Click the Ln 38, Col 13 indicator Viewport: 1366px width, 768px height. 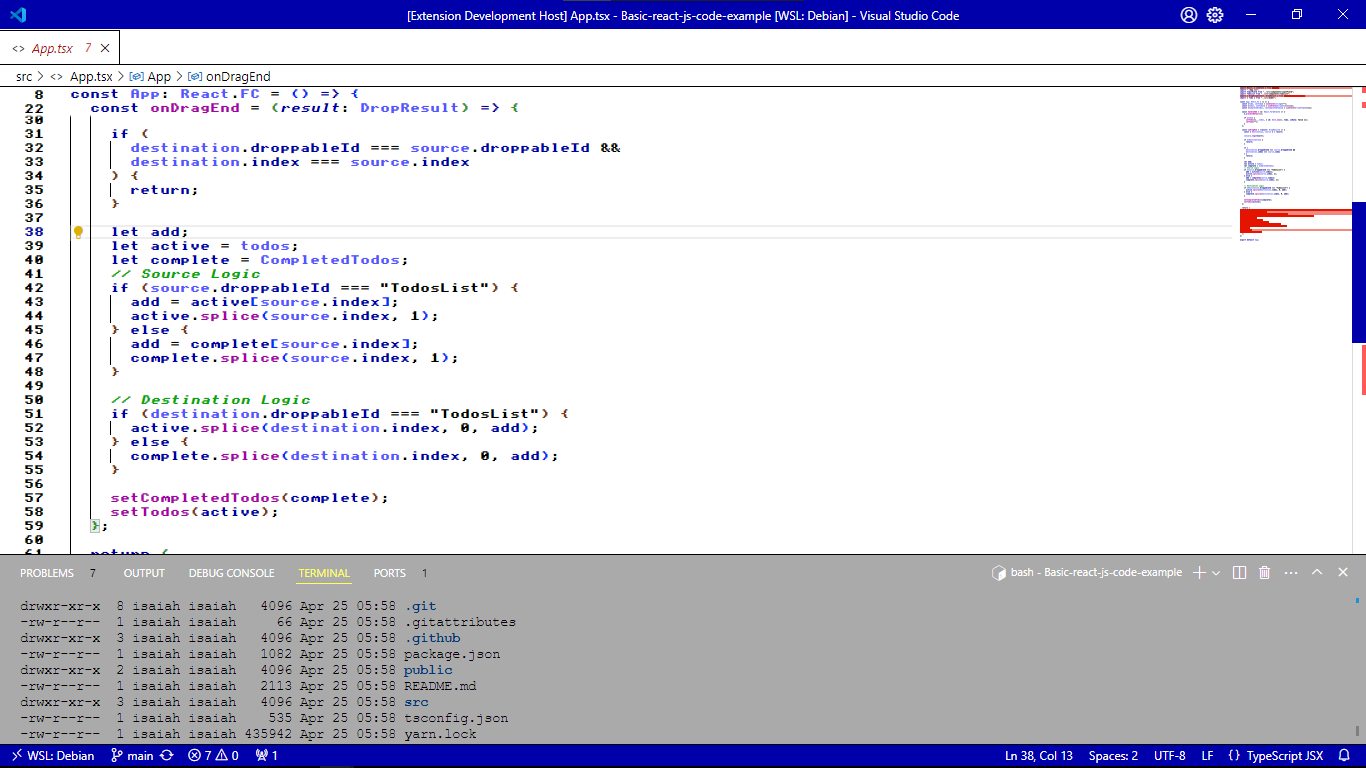pos(1039,756)
